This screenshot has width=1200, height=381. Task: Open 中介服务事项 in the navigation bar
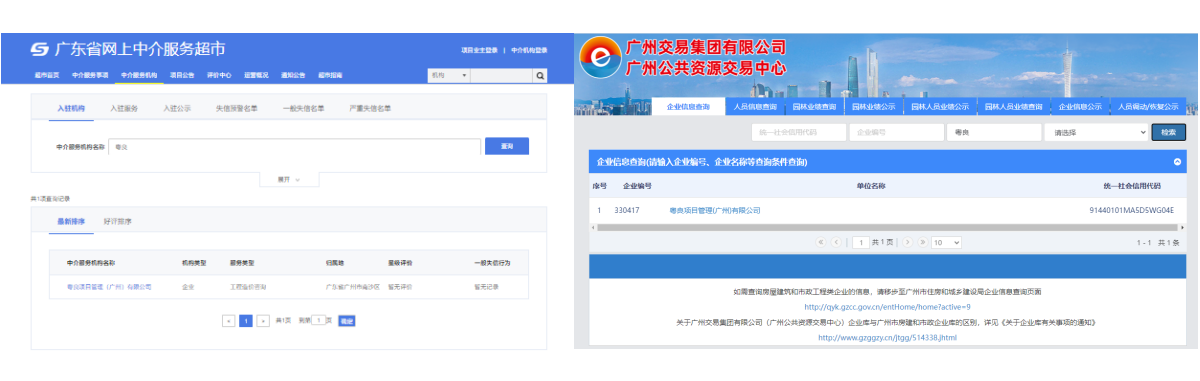(x=89, y=75)
